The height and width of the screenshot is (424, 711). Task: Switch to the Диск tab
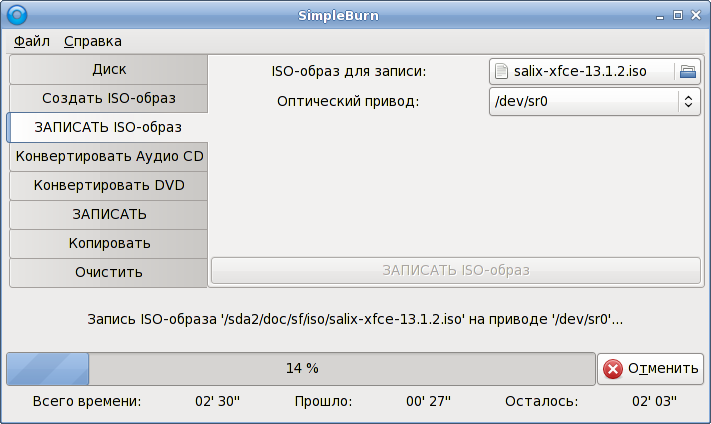pyautogui.click(x=109, y=70)
